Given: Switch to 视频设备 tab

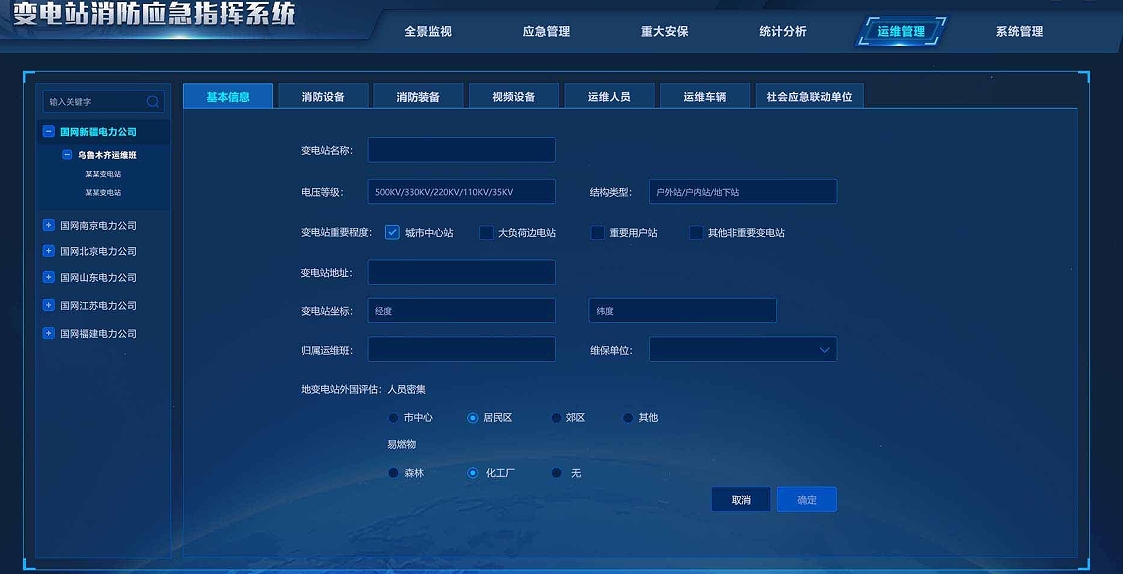Looking at the screenshot, I should coord(514,96).
